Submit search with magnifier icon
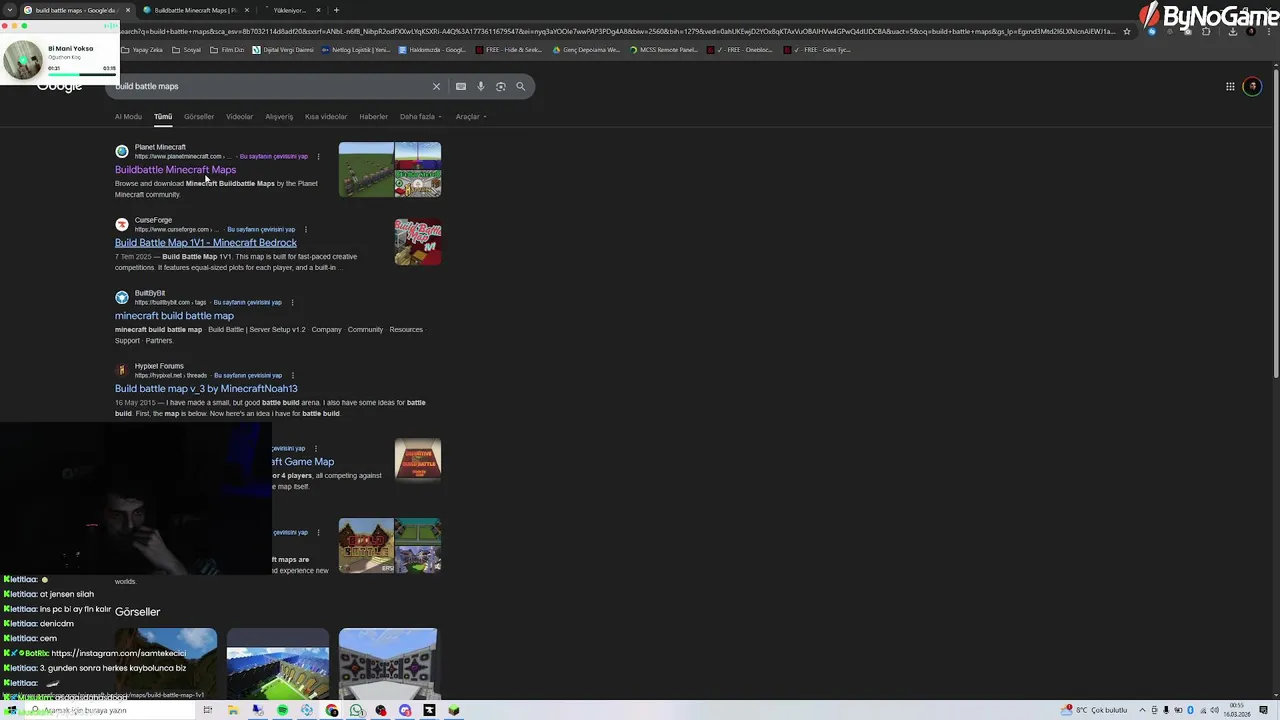 click(521, 86)
